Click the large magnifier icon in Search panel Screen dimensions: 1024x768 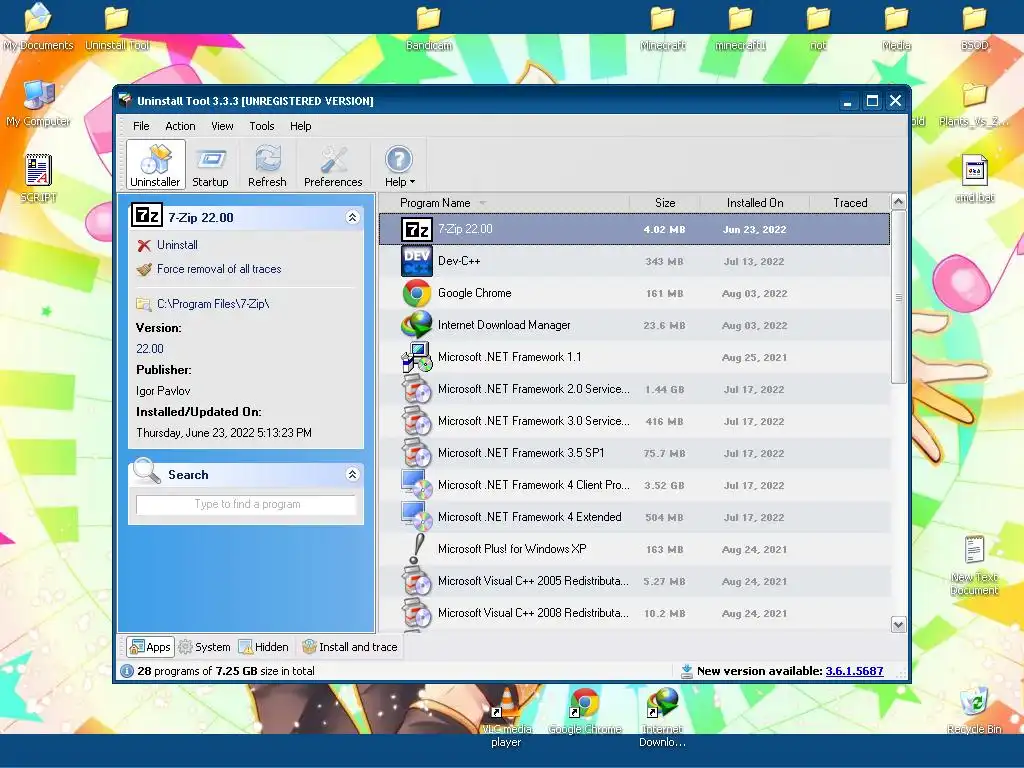(146, 471)
